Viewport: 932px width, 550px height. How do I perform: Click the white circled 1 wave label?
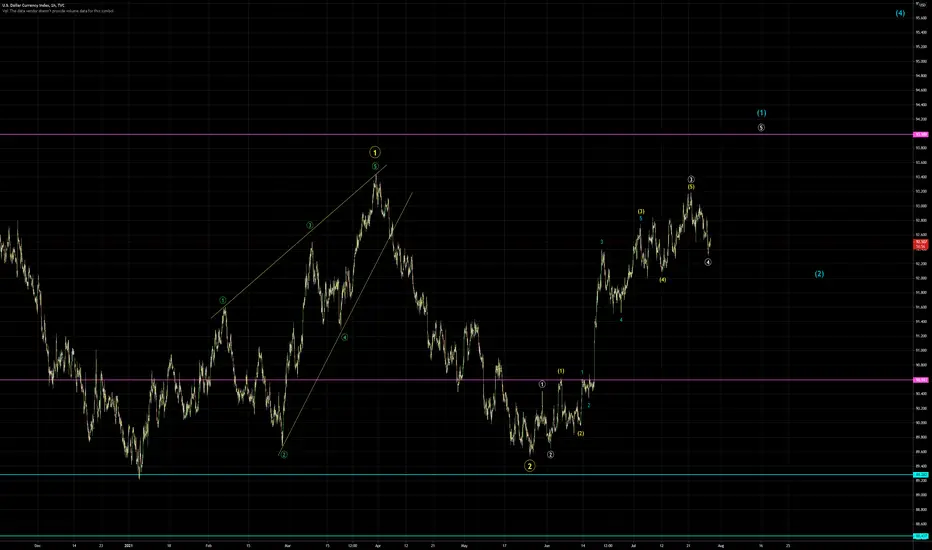(x=542, y=384)
